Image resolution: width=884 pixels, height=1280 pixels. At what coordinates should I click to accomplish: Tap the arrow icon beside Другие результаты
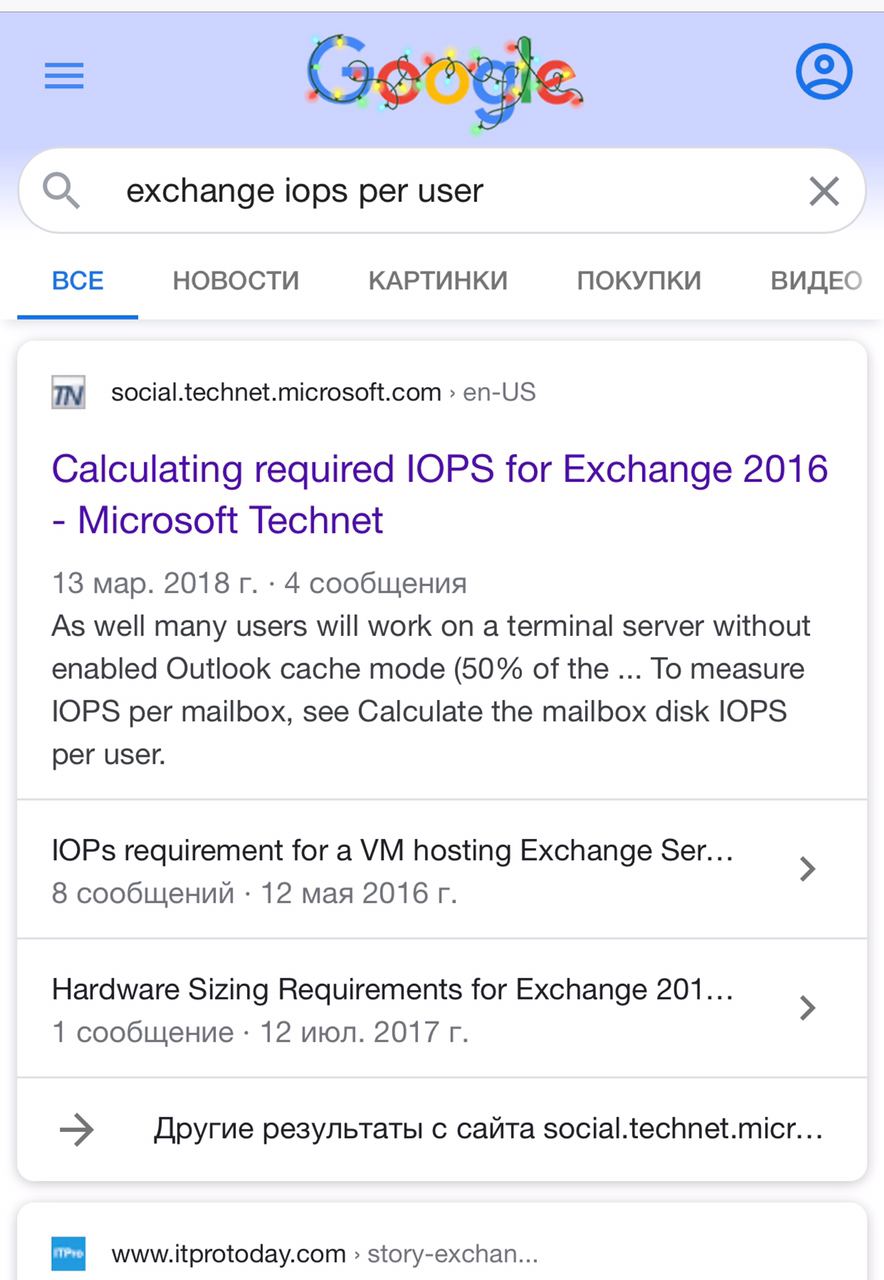coord(77,1130)
